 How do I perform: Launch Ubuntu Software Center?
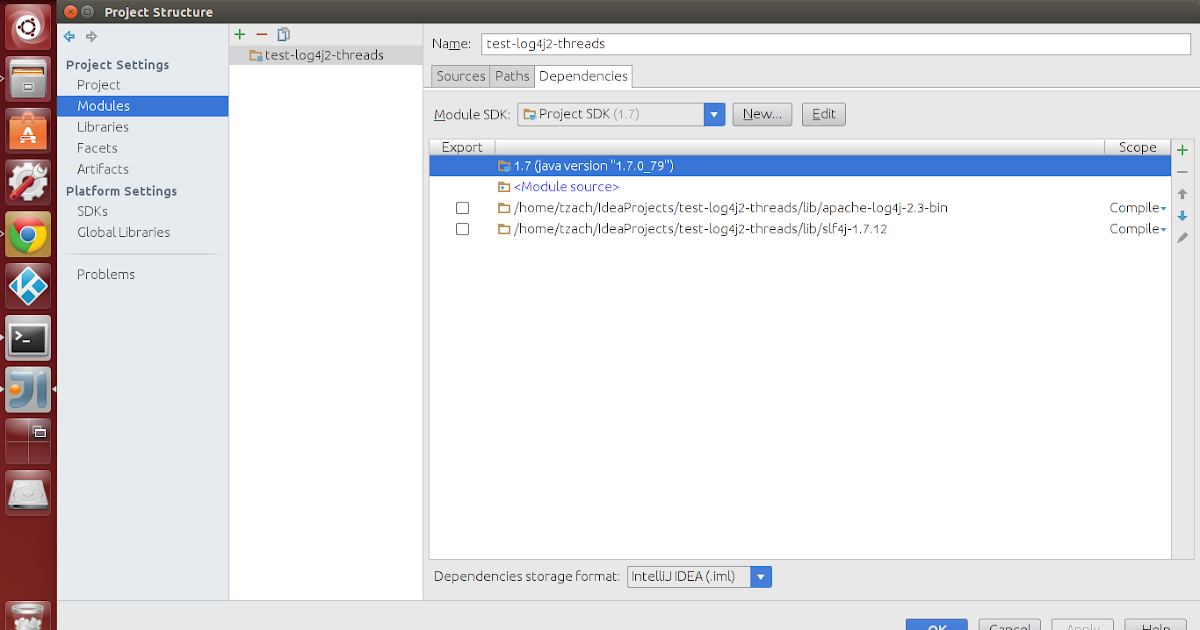(x=28, y=130)
